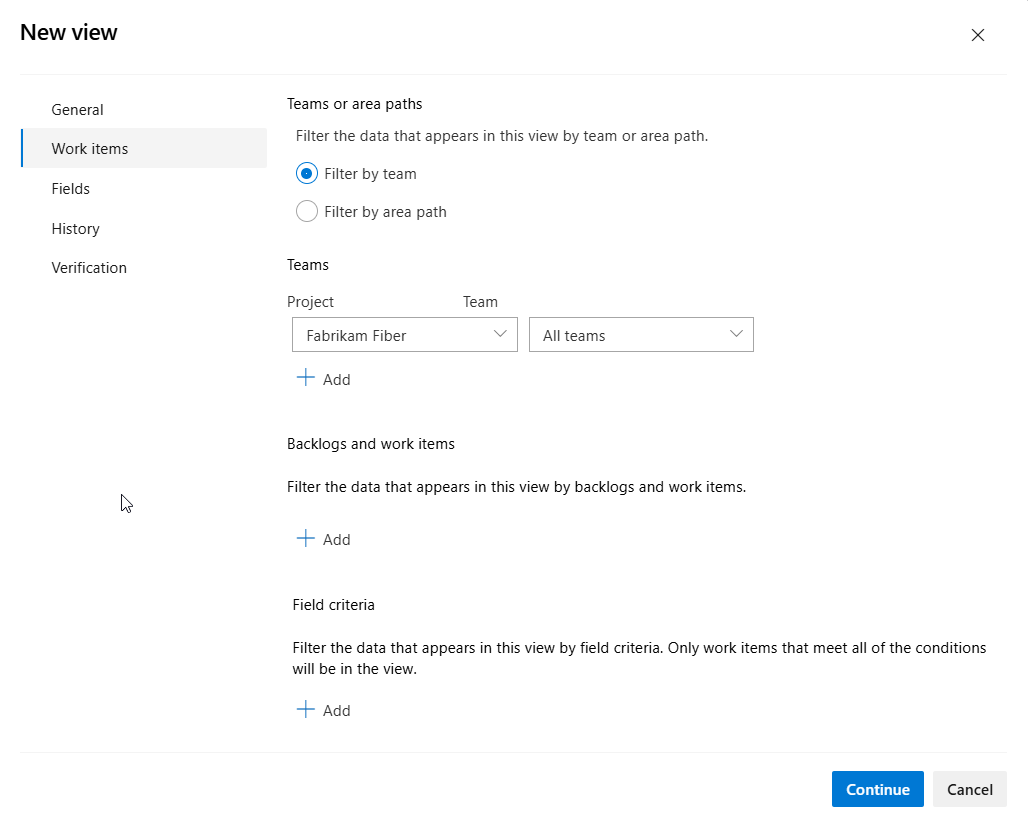Select the Filter by team radio button

coord(307,173)
